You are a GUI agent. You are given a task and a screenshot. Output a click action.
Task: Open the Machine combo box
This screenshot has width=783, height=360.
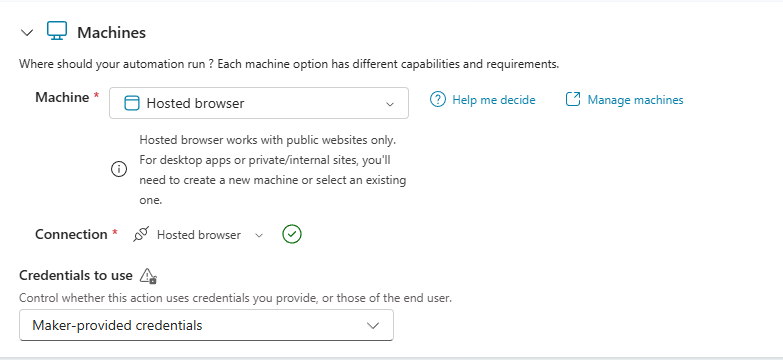(x=259, y=103)
